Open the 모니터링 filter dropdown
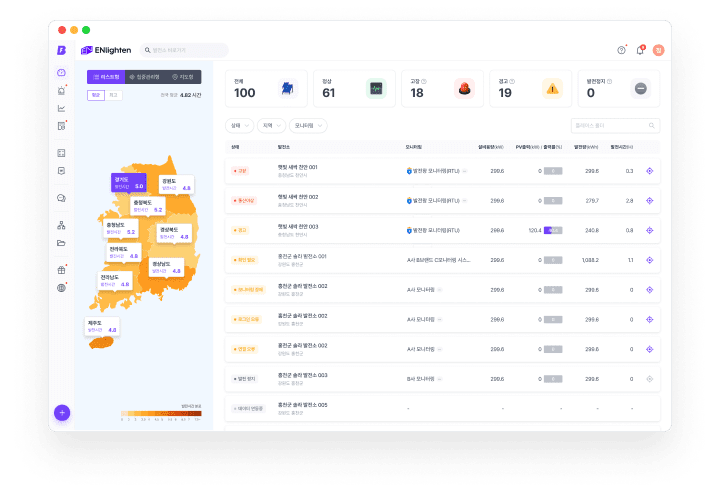This screenshot has width=720, height=492. [x=308, y=126]
